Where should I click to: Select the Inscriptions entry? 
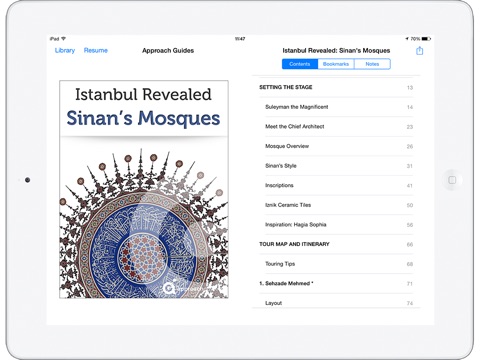pyautogui.click(x=339, y=185)
